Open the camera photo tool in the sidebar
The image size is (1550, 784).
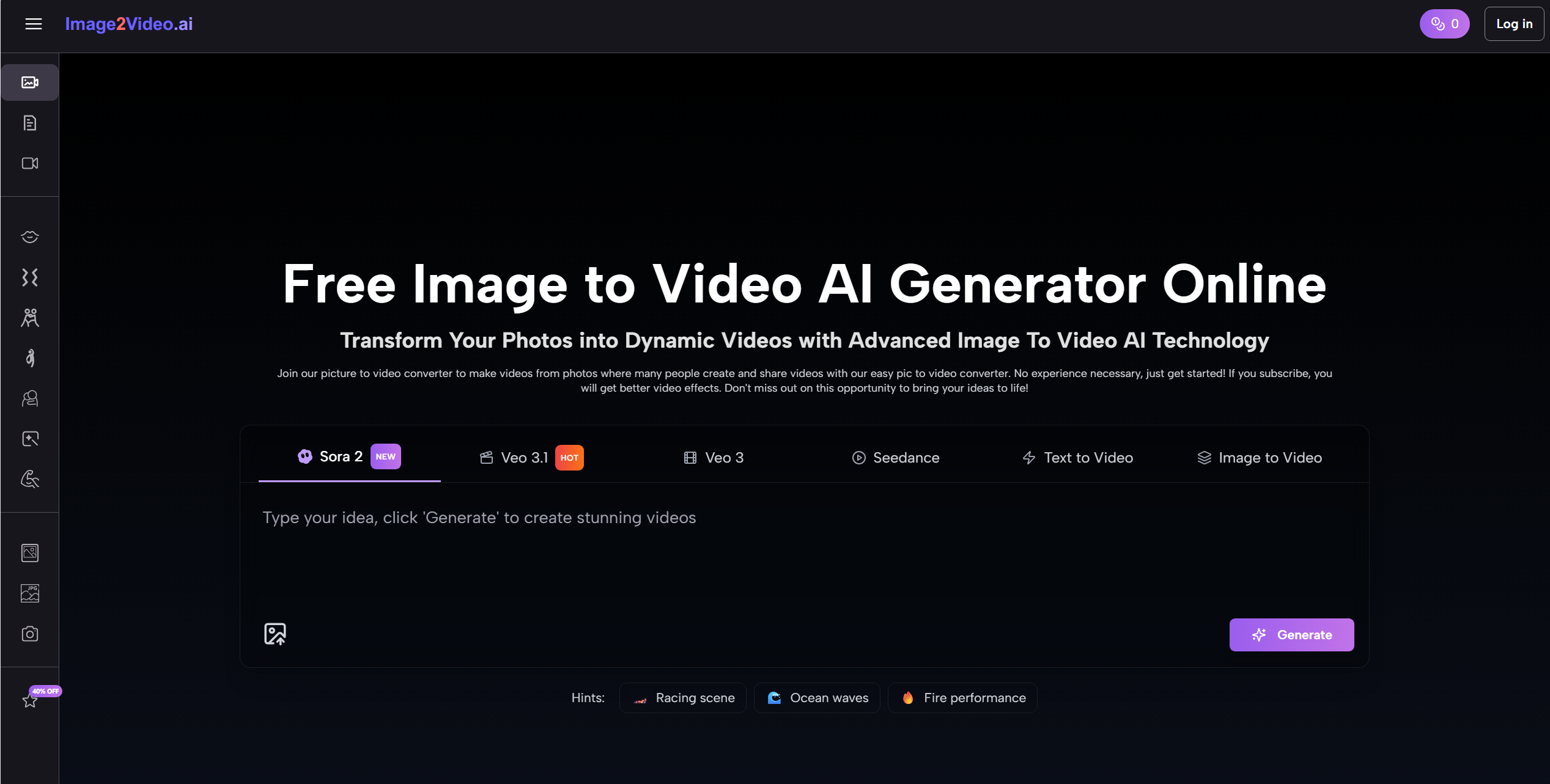click(29, 634)
